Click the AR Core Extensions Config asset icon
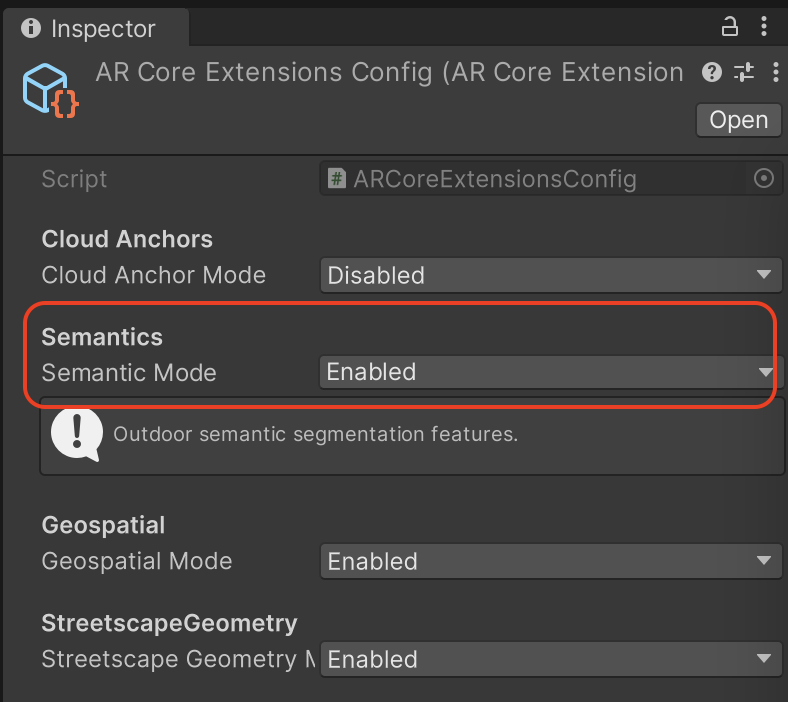This screenshot has height=702, width=788. [x=51, y=90]
